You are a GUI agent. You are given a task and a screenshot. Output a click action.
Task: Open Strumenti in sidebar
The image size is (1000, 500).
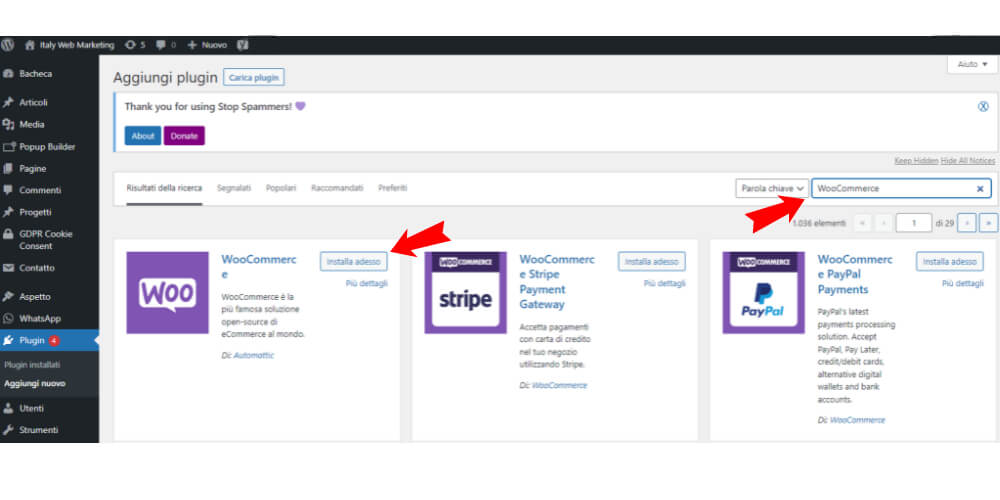tap(38, 430)
